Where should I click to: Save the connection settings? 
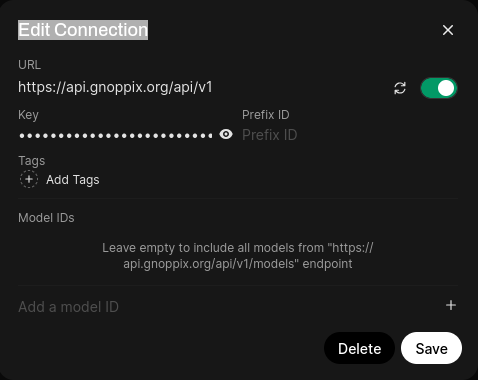click(x=431, y=348)
